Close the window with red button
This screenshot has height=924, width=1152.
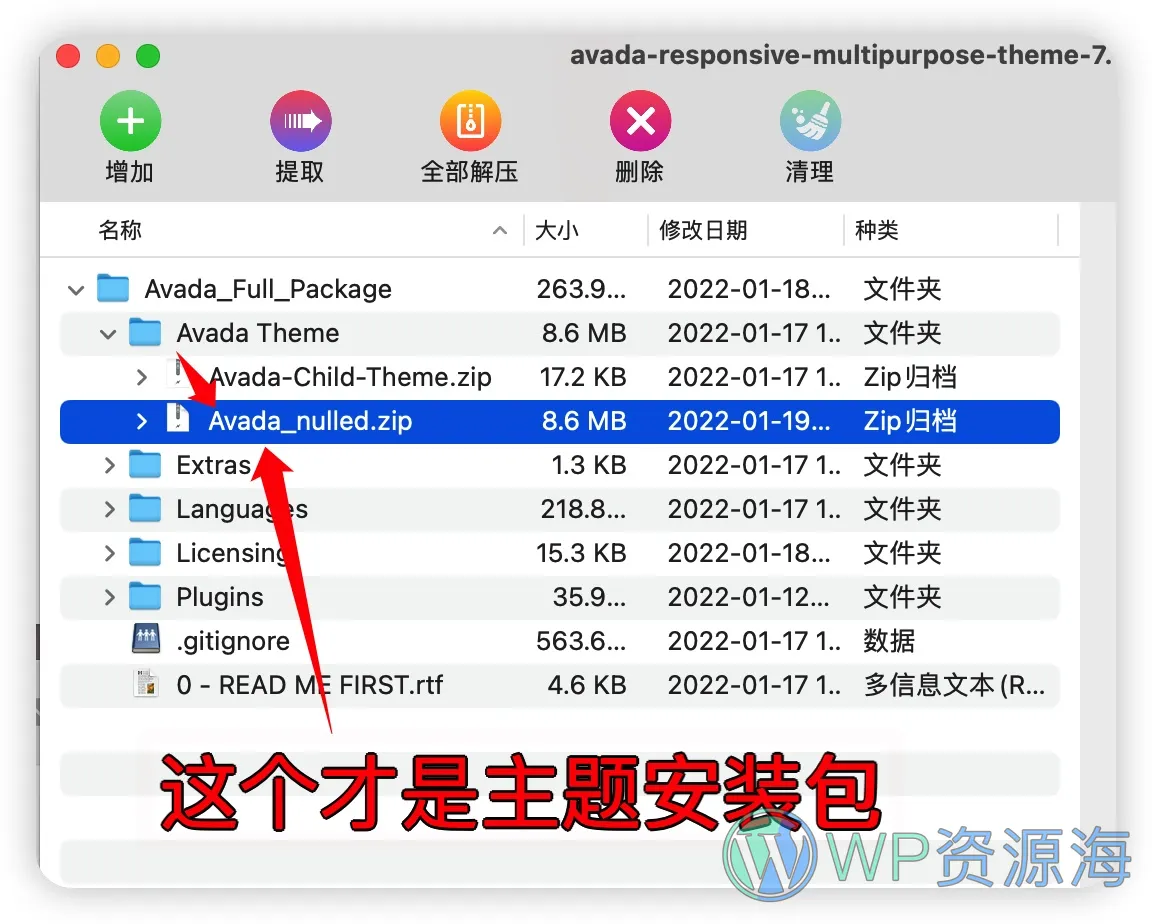tap(68, 56)
